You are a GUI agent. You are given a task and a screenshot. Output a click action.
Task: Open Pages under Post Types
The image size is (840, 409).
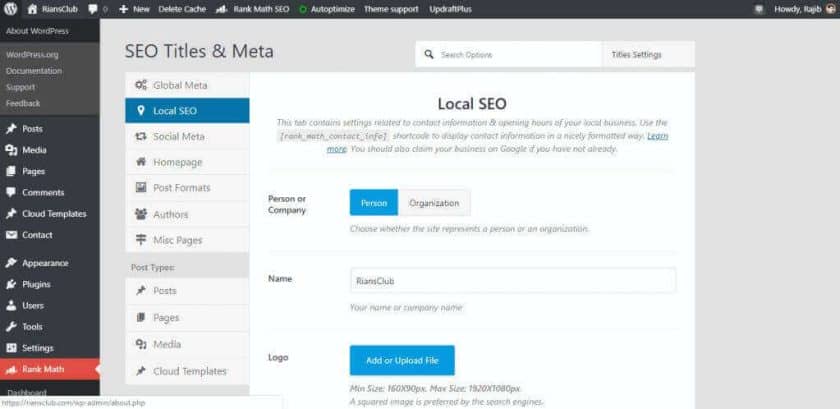(x=187, y=317)
